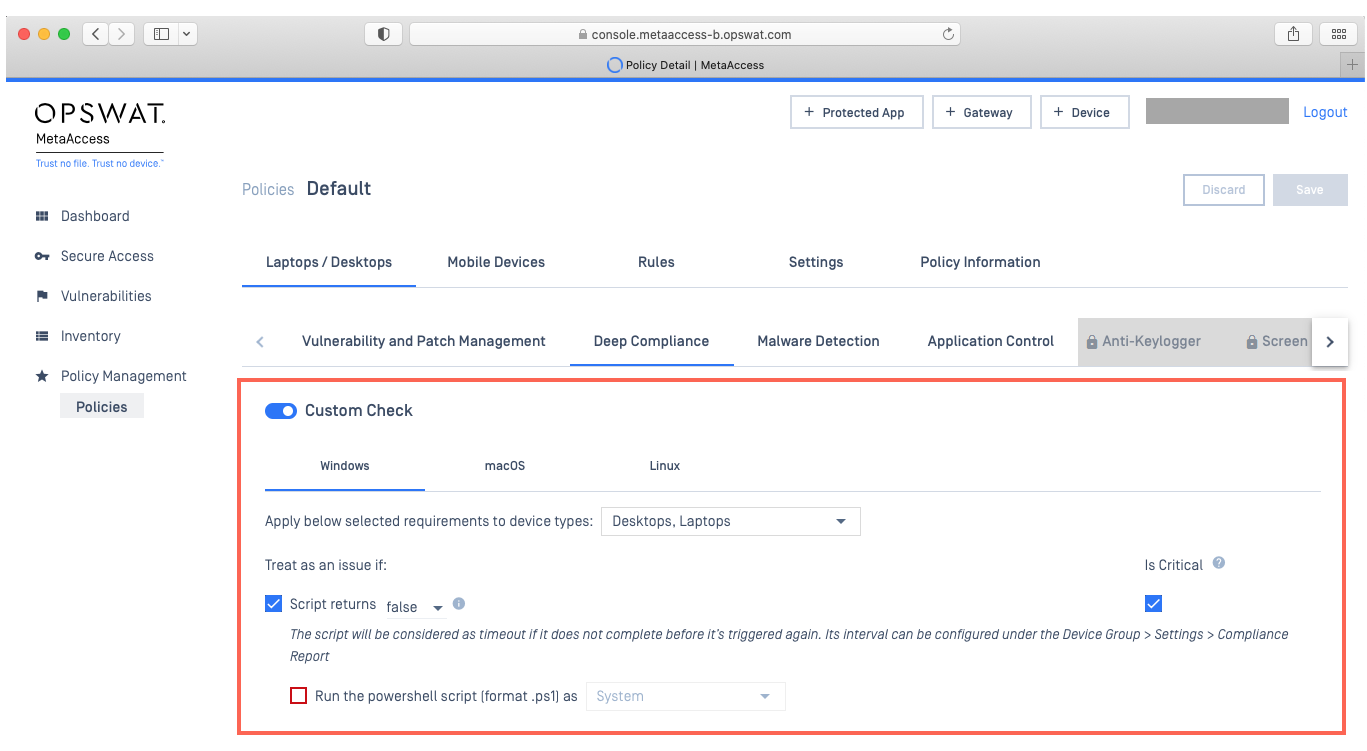Screen dimensions: 1367x751
Task: Click the Policies breadcrumb link
Action: [x=268, y=189]
